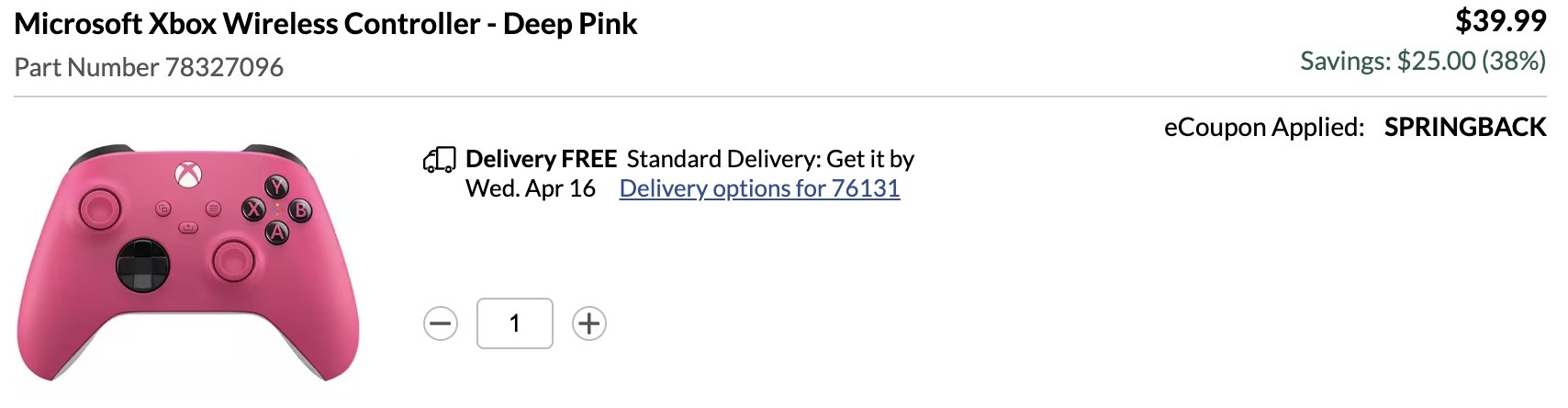
Task: Click the B button on the controller image
Action: (300, 210)
